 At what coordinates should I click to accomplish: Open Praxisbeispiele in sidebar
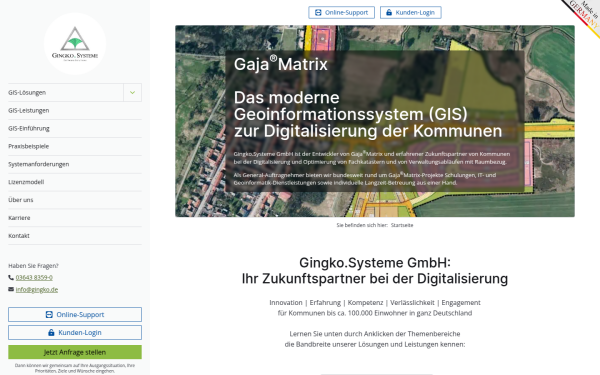[75, 146]
